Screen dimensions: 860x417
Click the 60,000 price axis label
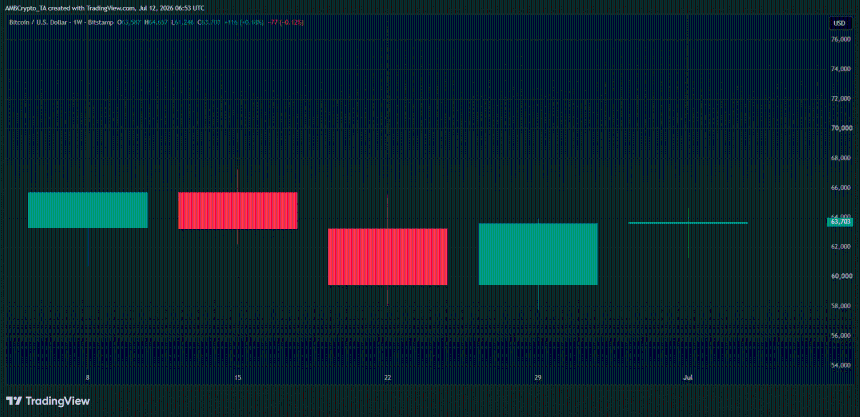[x=841, y=277]
